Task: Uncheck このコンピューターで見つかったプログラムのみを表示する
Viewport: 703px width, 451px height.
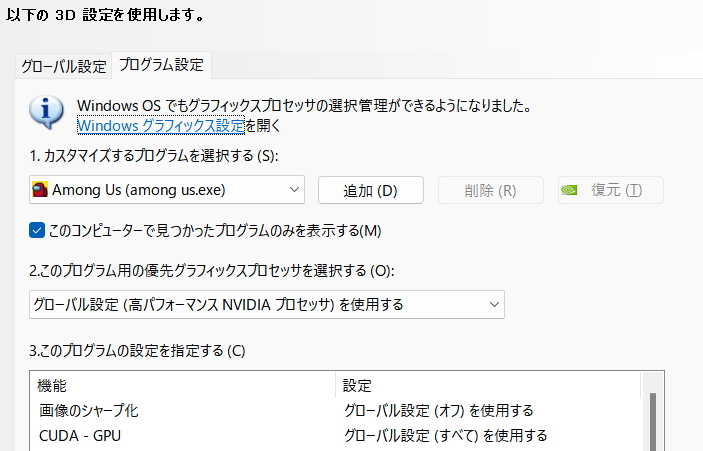Action: pyautogui.click(x=37, y=230)
